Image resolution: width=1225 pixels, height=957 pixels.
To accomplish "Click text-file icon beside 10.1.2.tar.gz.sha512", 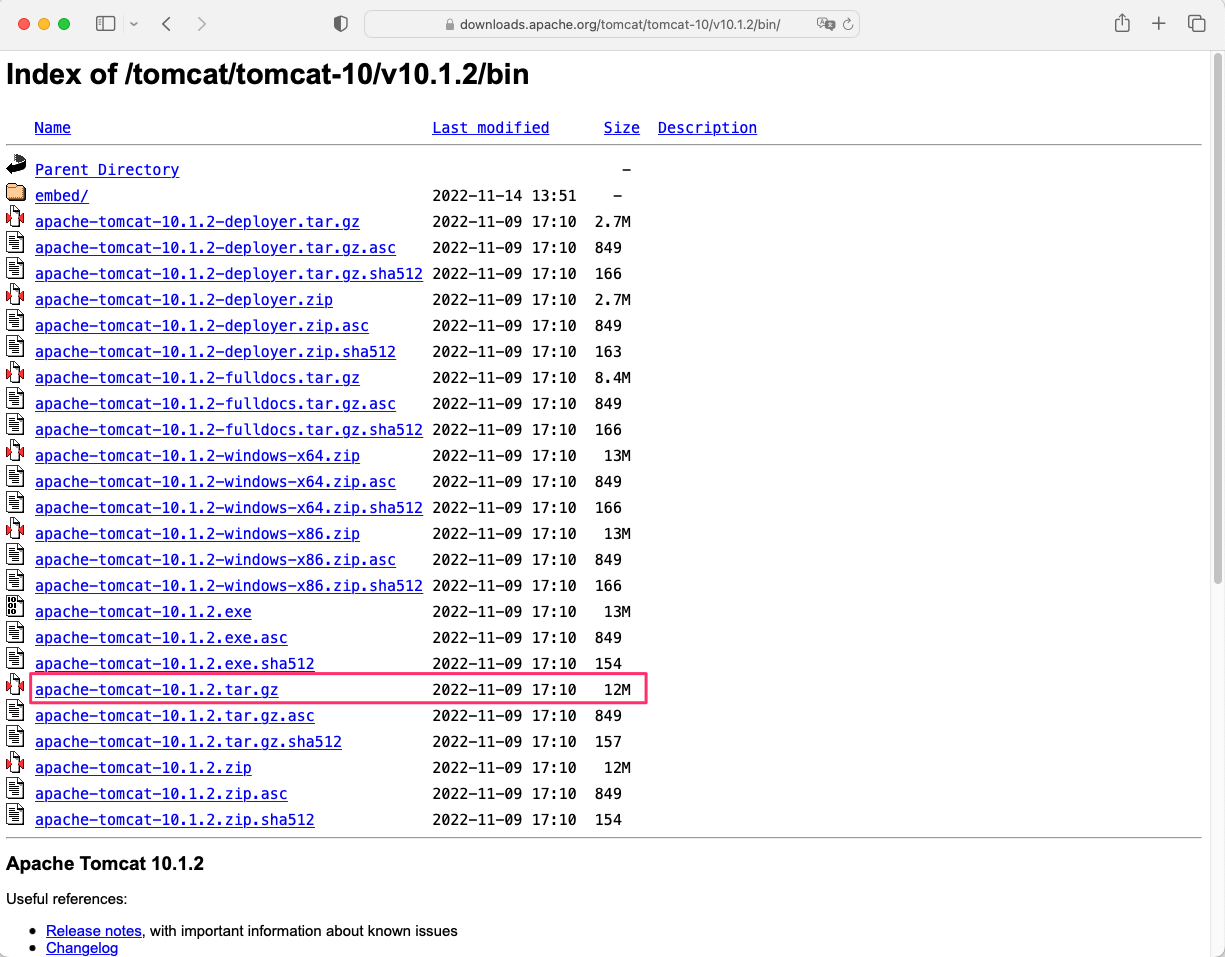I will [x=15, y=737].
